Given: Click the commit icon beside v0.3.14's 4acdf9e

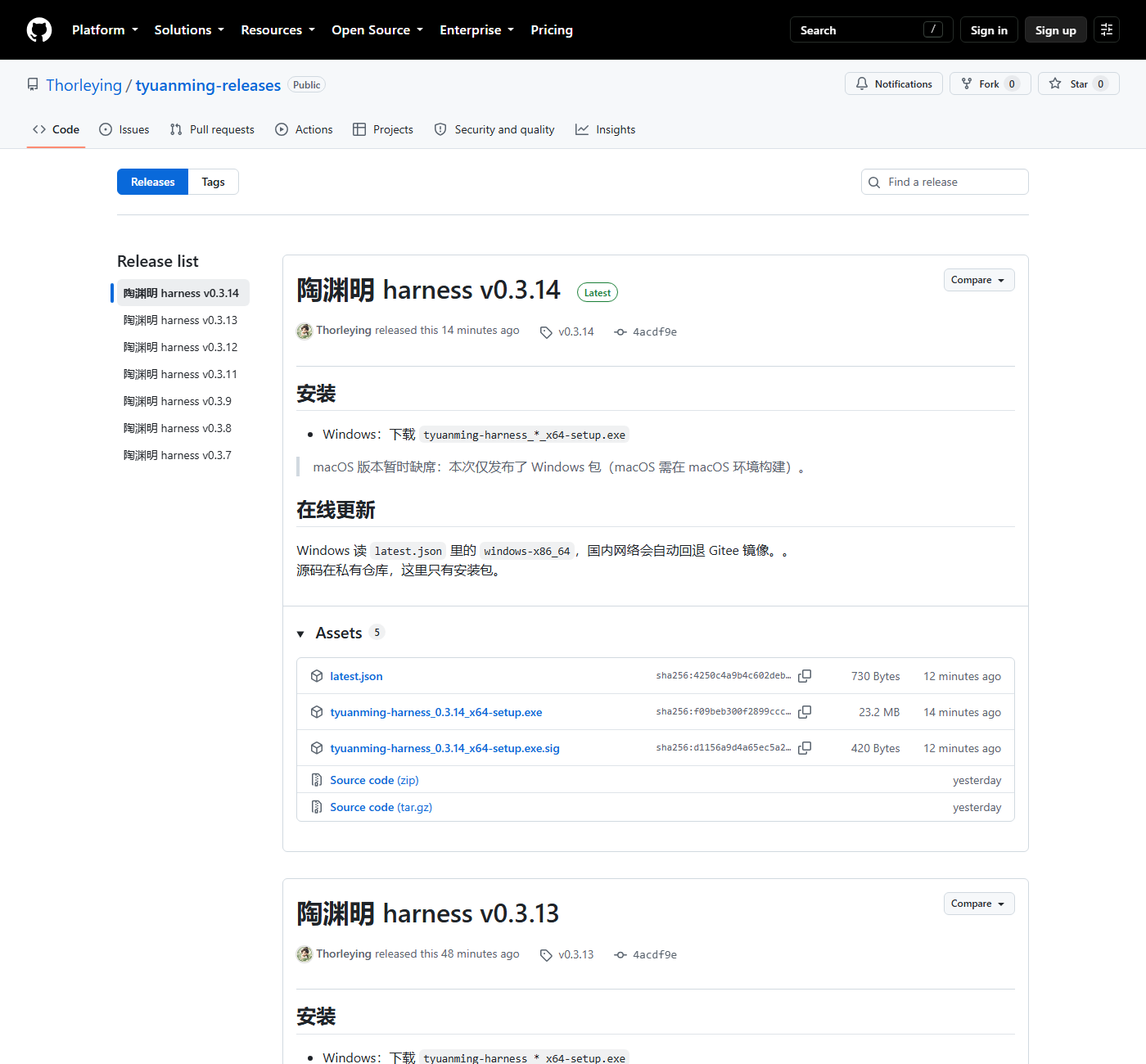Looking at the screenshot, I should 620,332.
